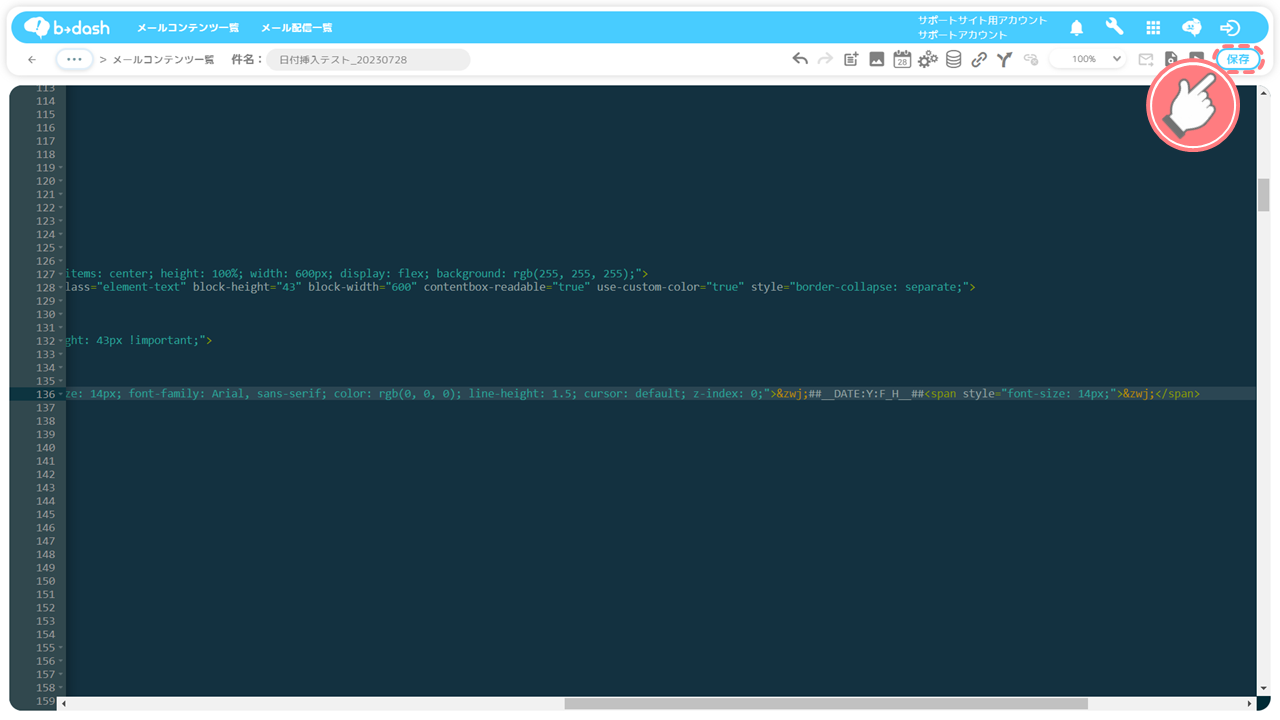The width and height of the screenshot is (1280, 720).
Task: Go back with the left arrow
Action: click(32, 60)
